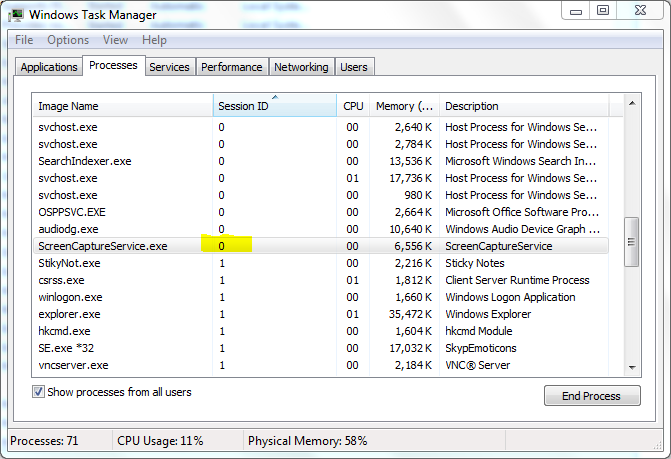The height and width of the screenshot is (459, 671).
Task: Click the scrollbar down arrow
Action: point(632,367)
